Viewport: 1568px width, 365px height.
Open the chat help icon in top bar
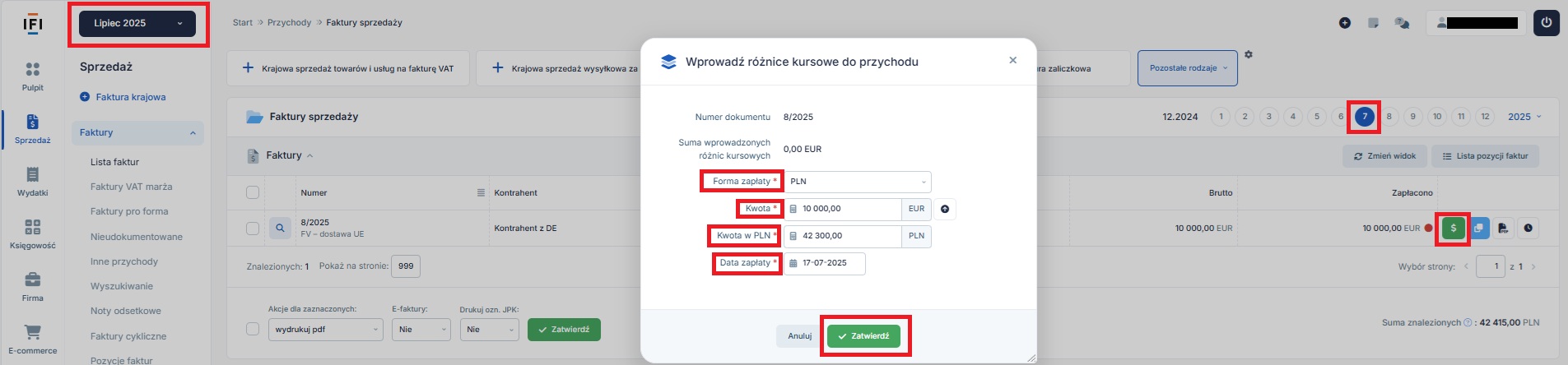[1402, 23]
